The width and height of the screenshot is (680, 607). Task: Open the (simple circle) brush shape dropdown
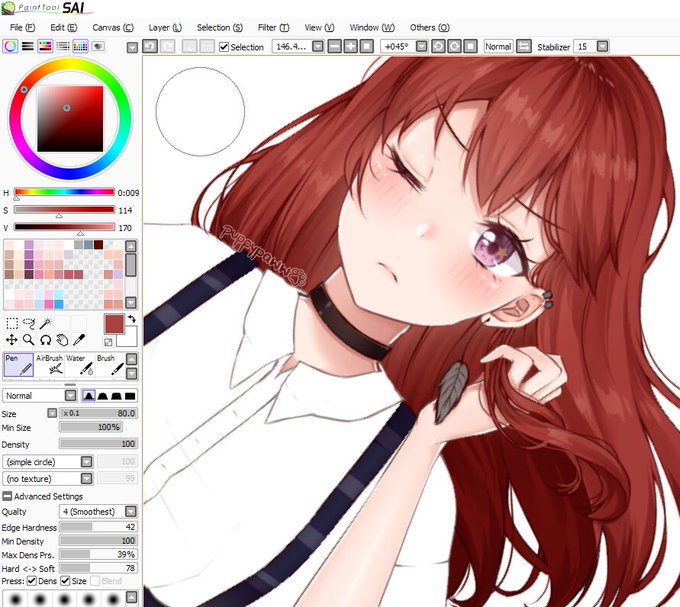click(87, 462)
